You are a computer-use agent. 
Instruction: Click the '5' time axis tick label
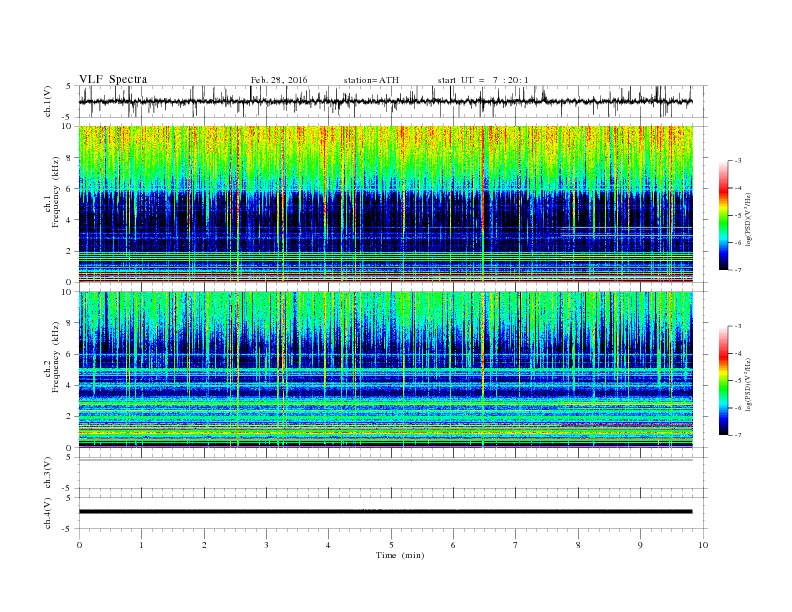point(391,545)
